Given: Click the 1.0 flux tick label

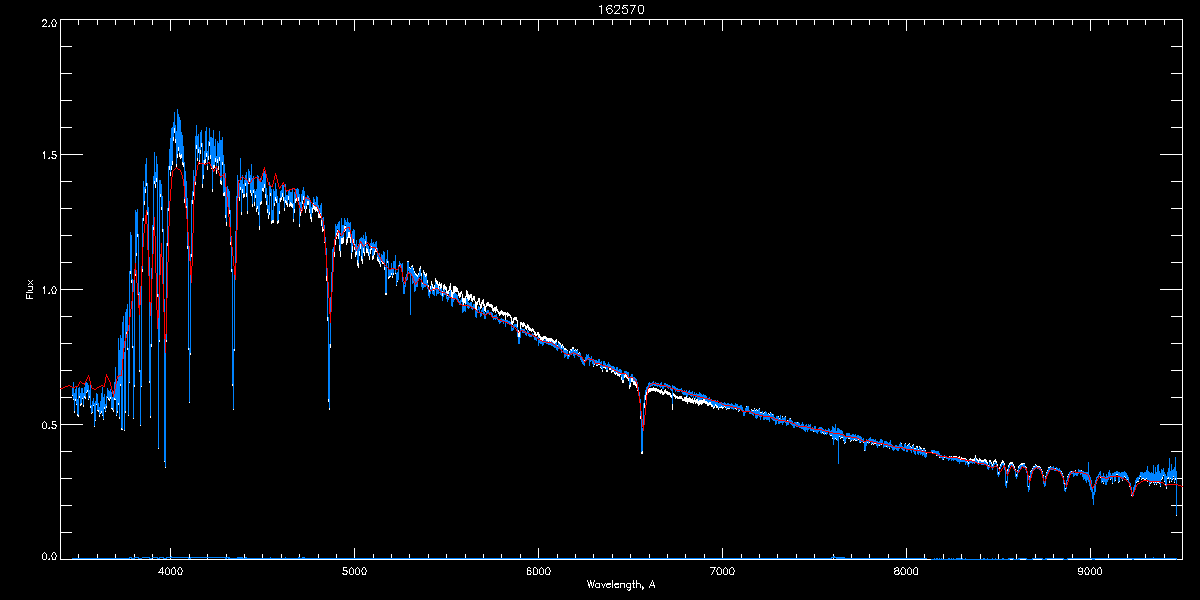Looking at the screenshot, I should pyautogui.click(x=49, y=290).
